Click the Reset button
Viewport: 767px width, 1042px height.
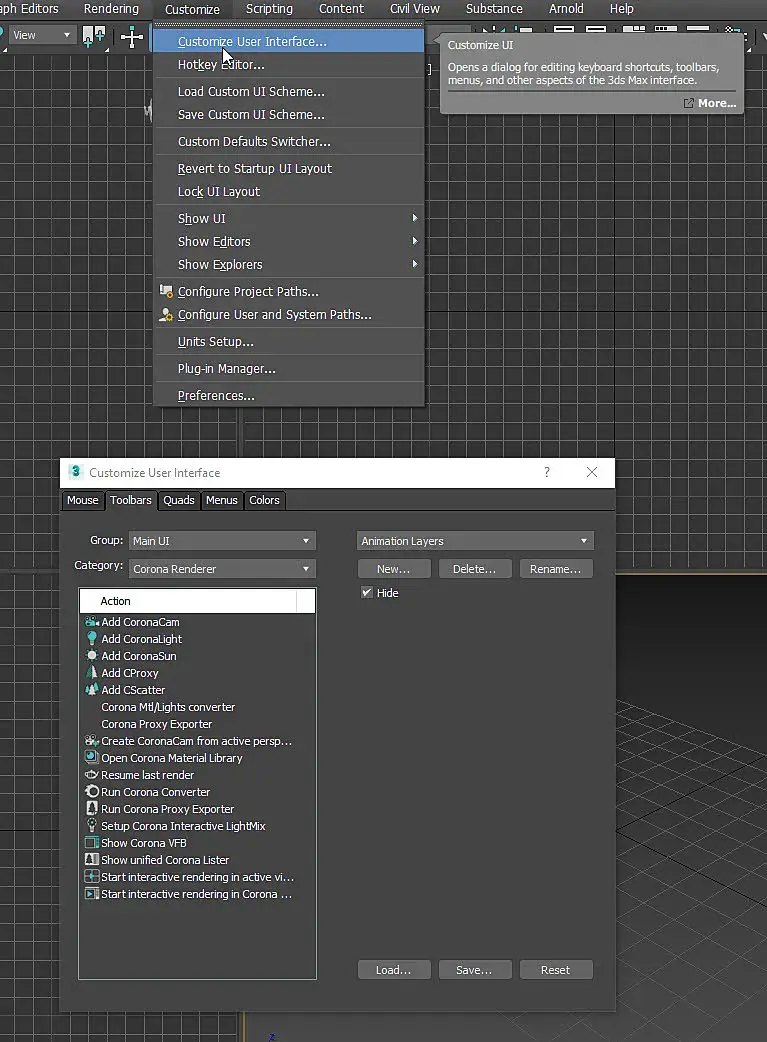pos(556,970)
